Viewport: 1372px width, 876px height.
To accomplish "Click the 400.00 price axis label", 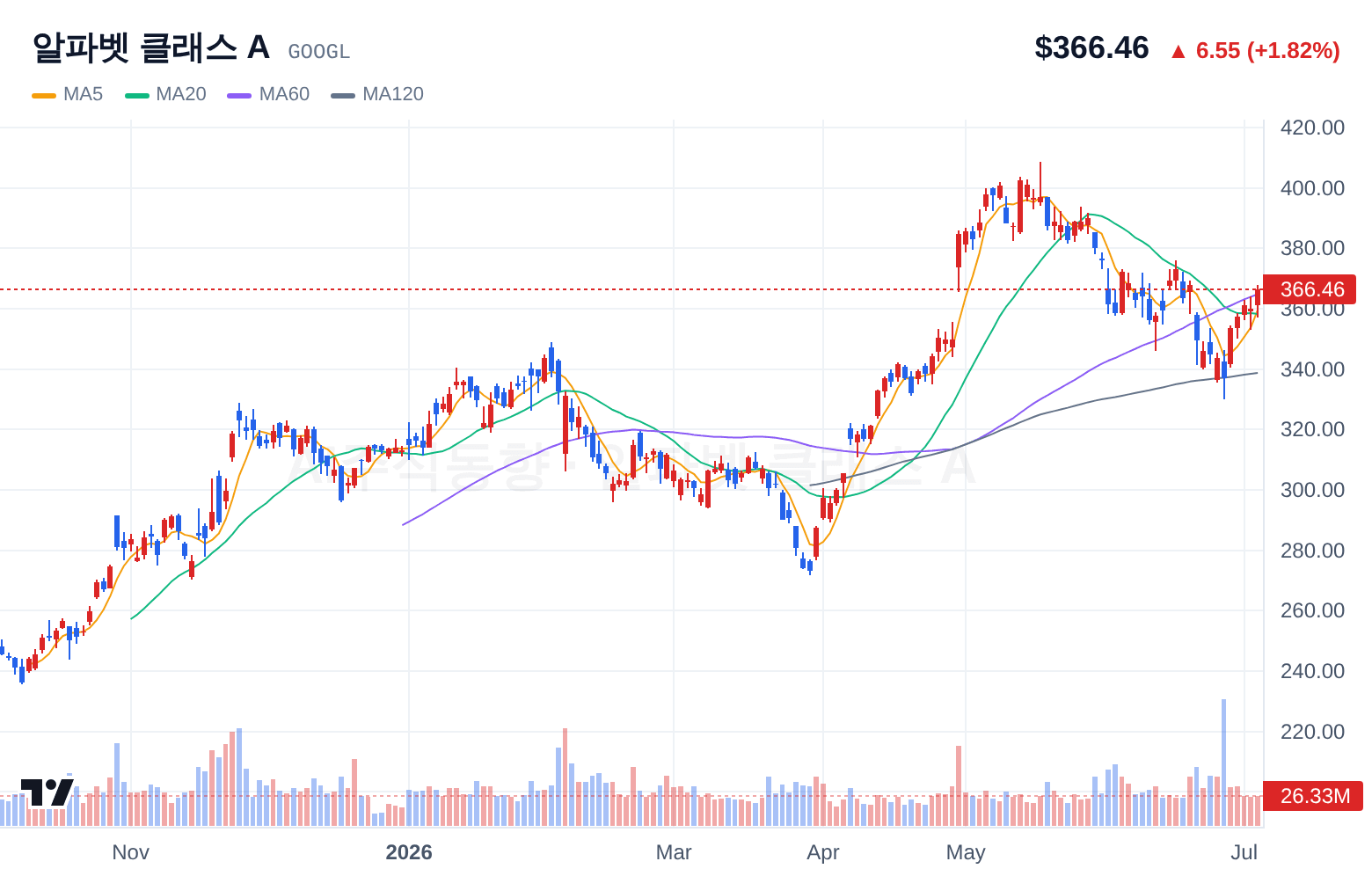I will point(1312,188).
